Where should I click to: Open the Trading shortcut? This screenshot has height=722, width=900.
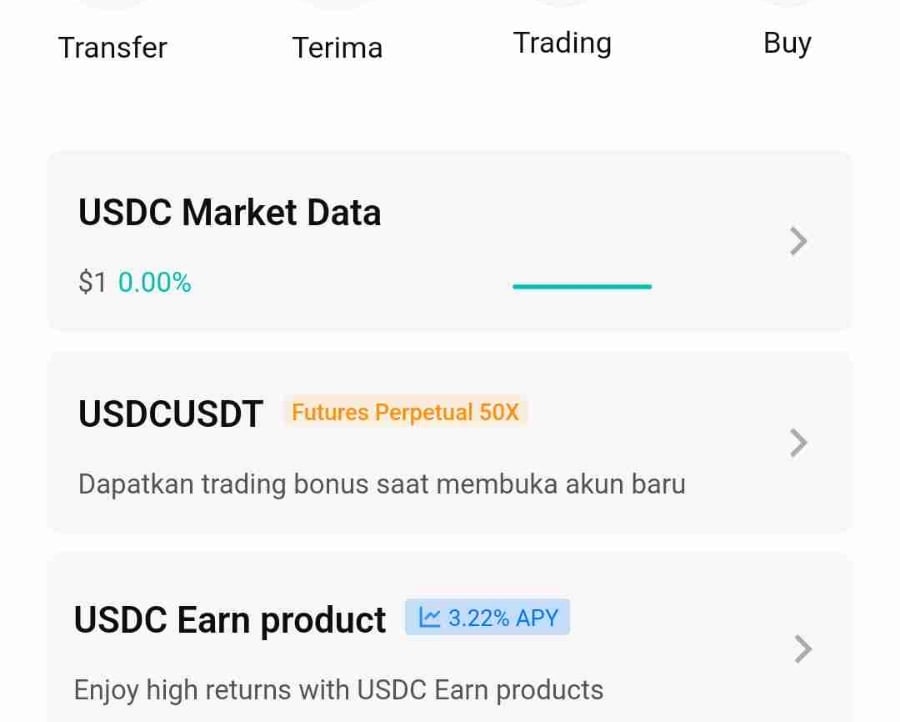(x=562, y=43)
